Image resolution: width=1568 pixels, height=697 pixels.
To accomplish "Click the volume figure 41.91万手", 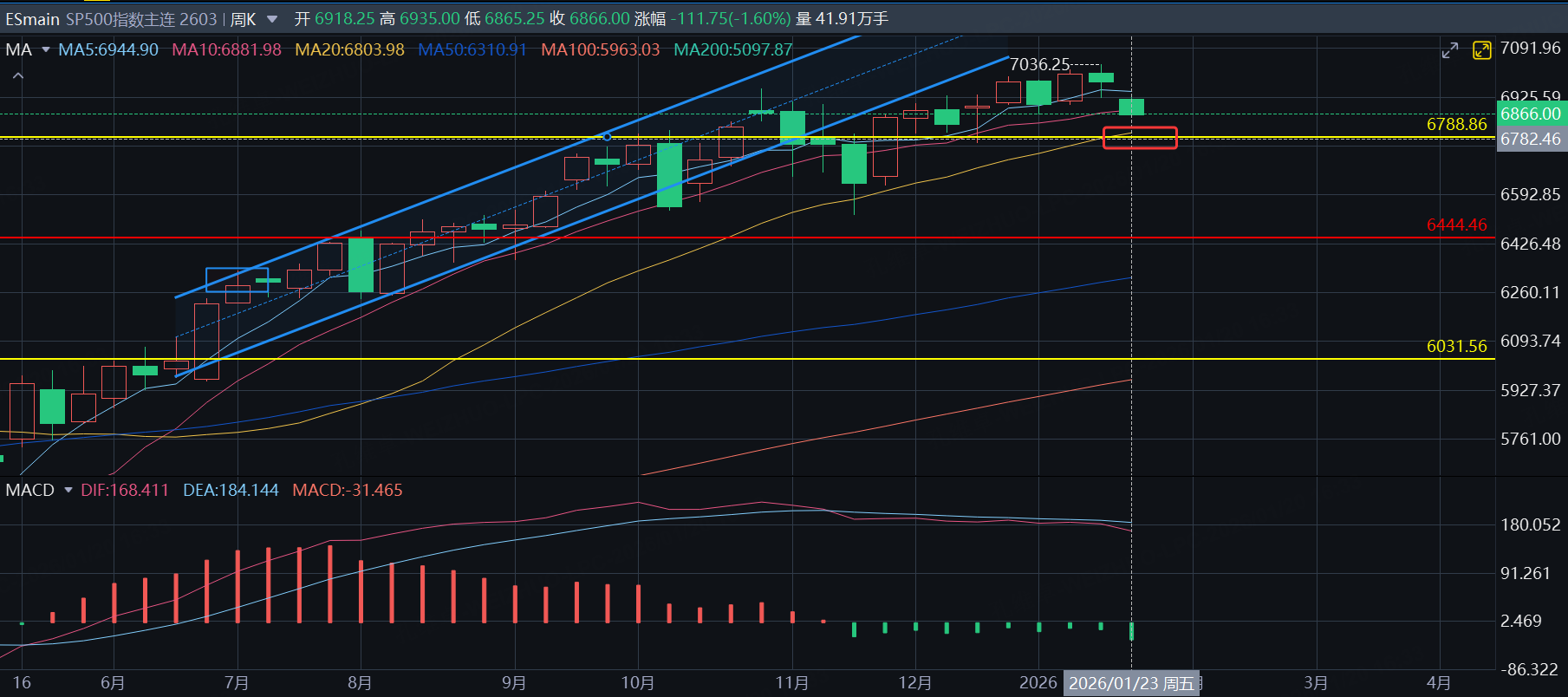I will pos(852,19).
